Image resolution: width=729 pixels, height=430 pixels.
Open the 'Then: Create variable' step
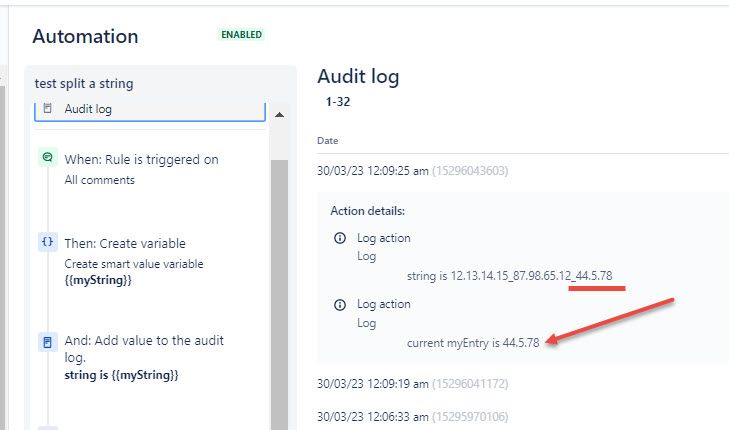pos(125,243)
